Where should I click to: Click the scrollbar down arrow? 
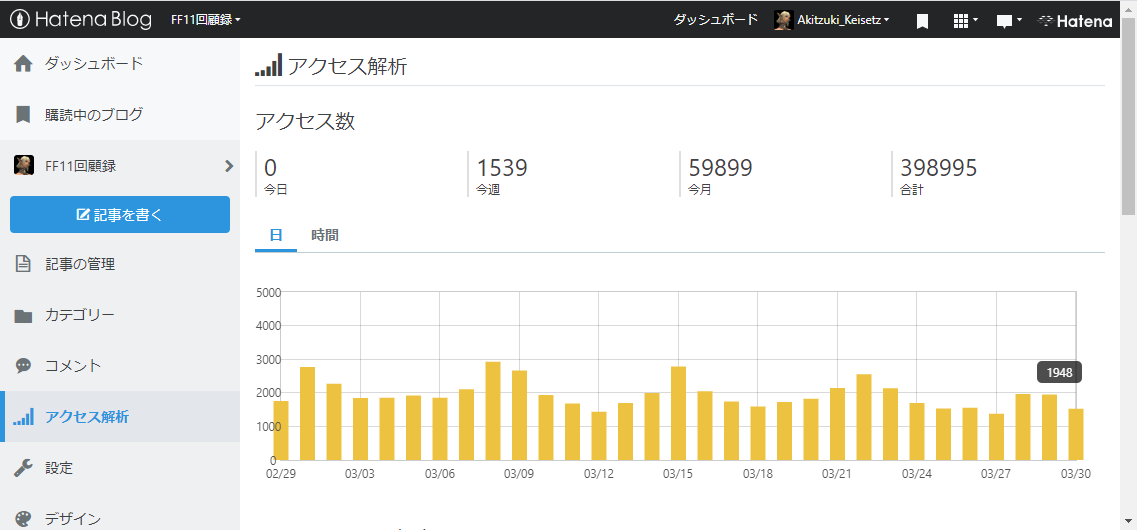tap(1129, 521)
